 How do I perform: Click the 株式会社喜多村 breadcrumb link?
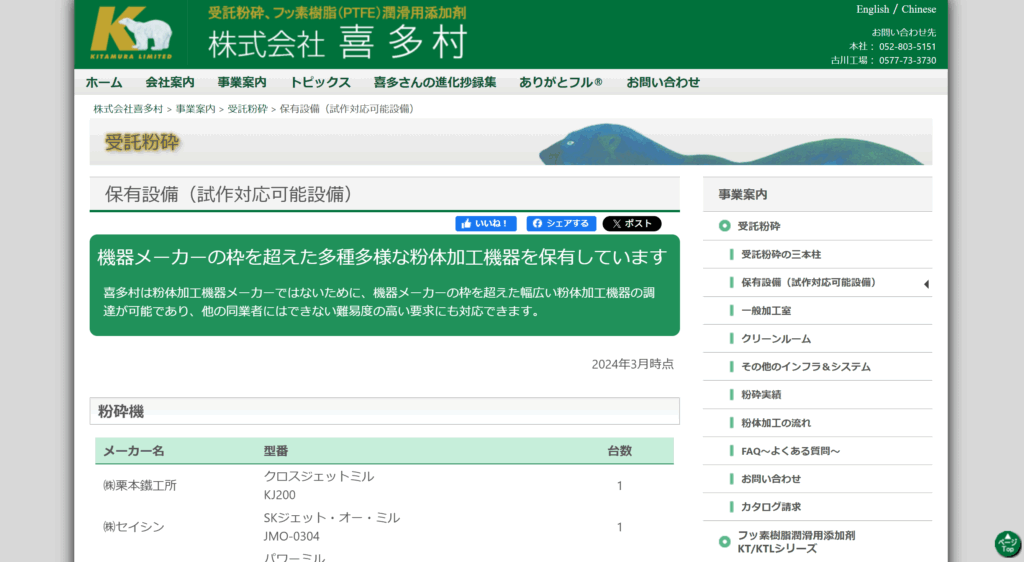pos(128,108)
